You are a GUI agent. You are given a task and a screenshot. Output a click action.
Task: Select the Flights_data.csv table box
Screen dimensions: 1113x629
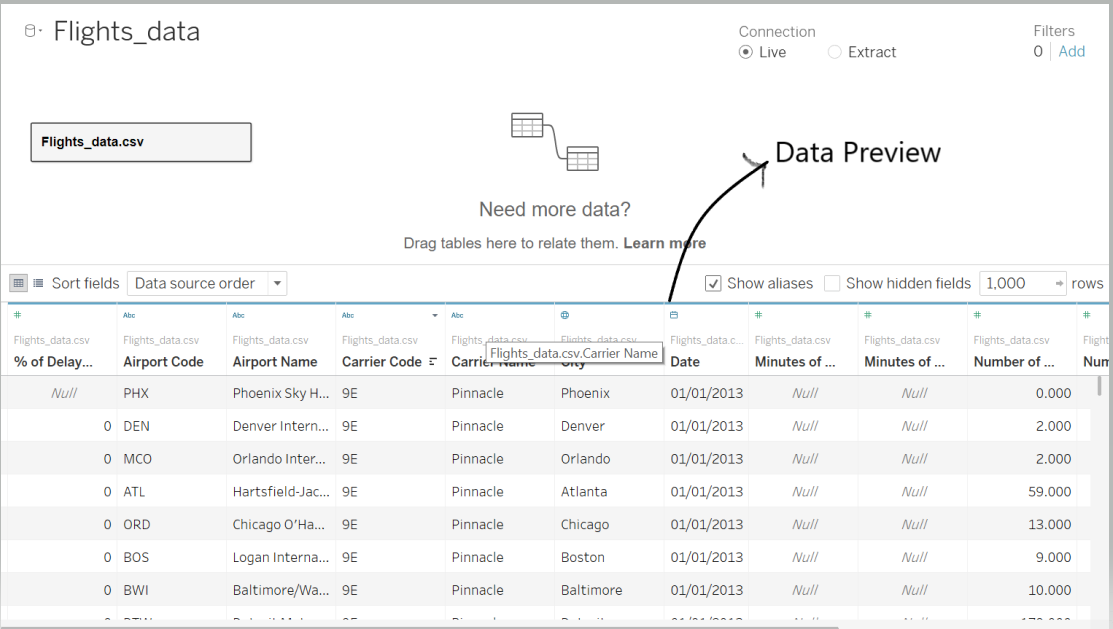tap(141, 142)
